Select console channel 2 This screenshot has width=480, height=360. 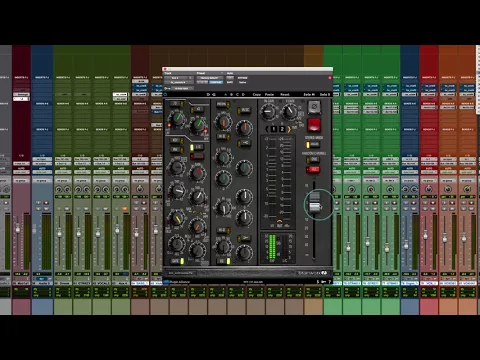(282, 129)
